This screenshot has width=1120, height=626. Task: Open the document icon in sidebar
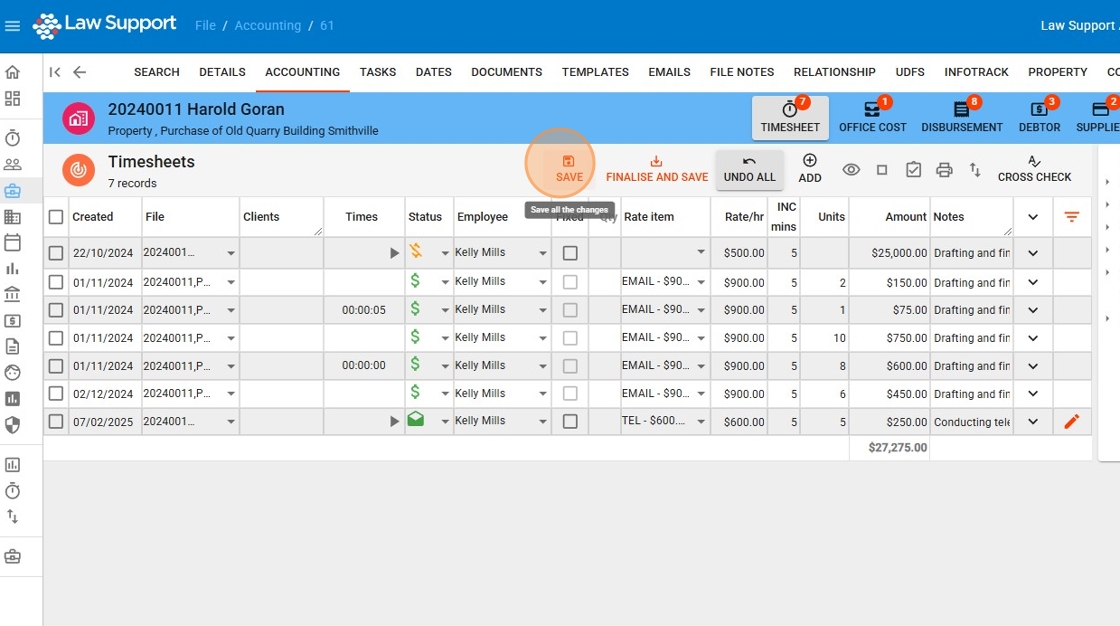12,347
